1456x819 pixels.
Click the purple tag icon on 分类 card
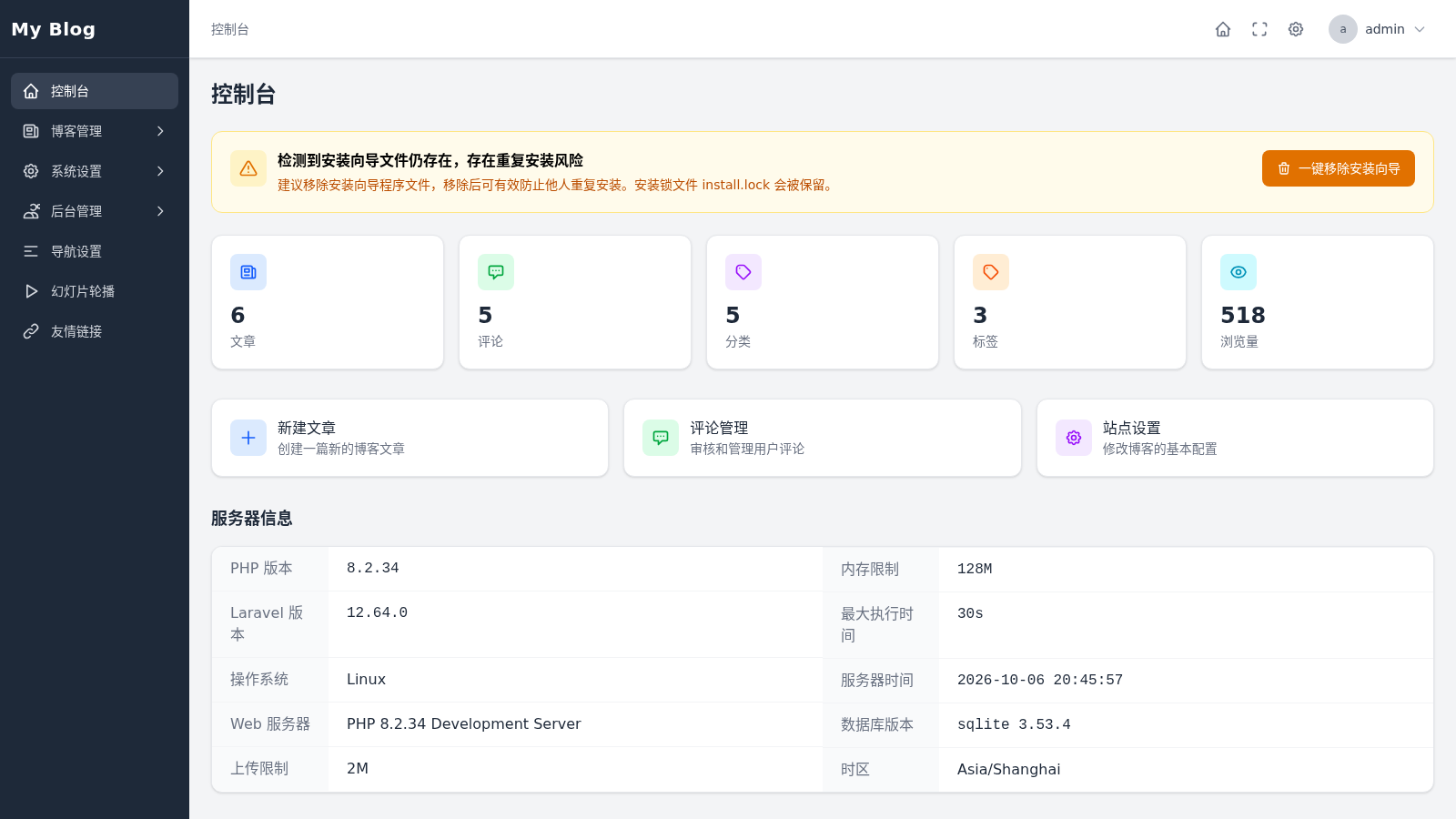click(x=743, y=272)
